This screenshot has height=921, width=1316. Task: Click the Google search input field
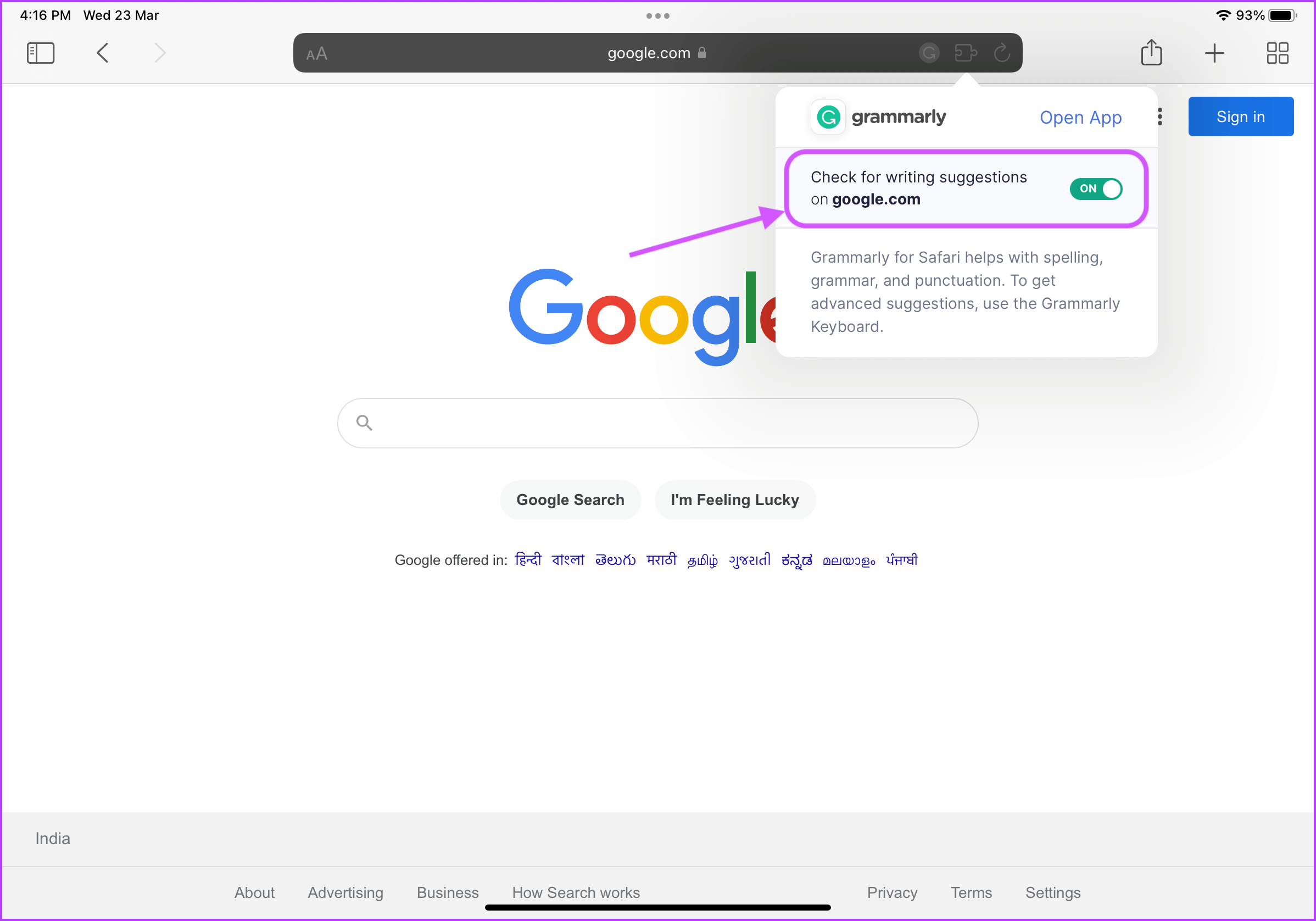[x=658, y=422]
